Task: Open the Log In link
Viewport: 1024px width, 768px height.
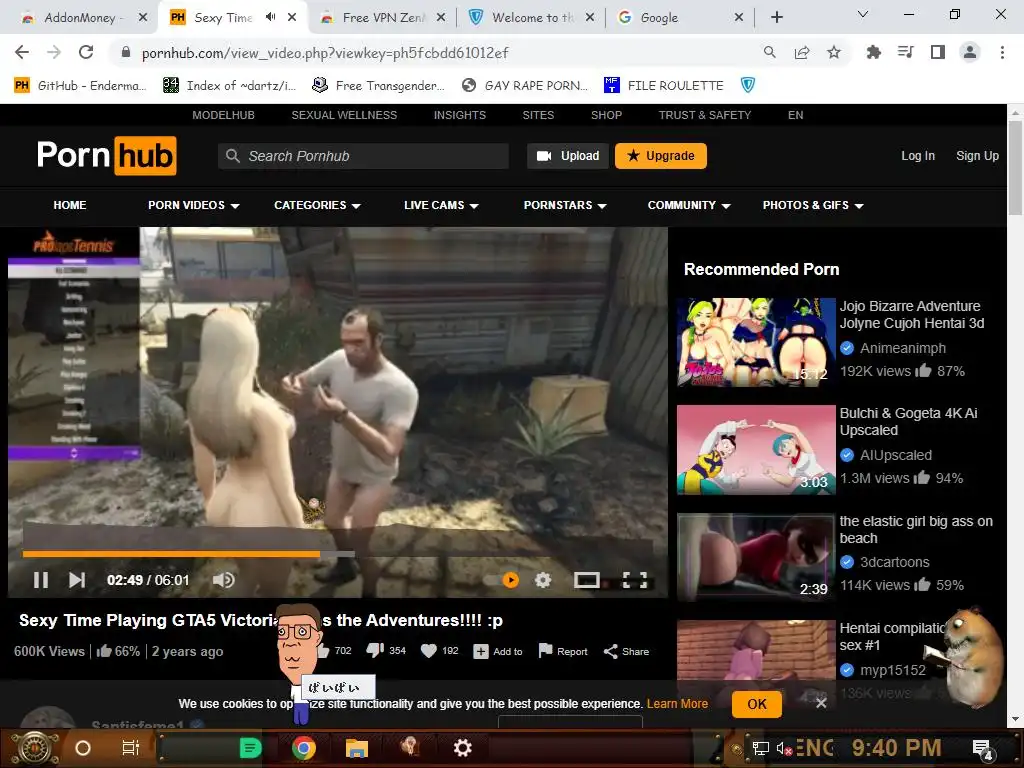Action: (918, 156)
